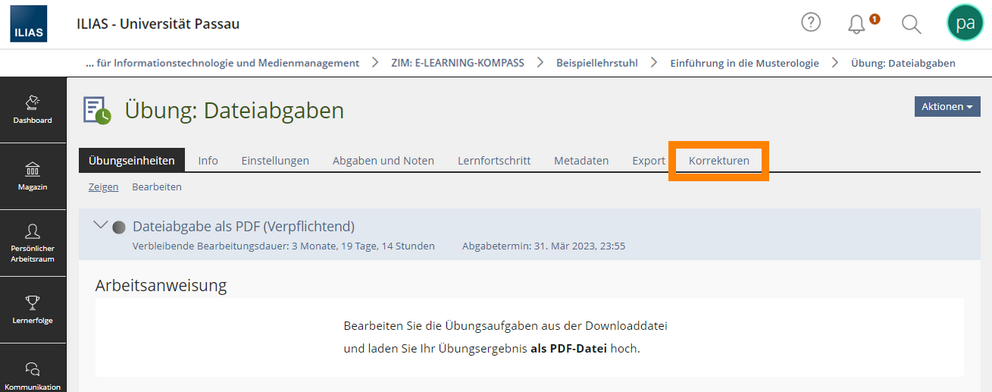Click the Dateiabgabe als PDF (Verpflichtend) title
The height and width of the screenshot is (392, 992).
244,227
